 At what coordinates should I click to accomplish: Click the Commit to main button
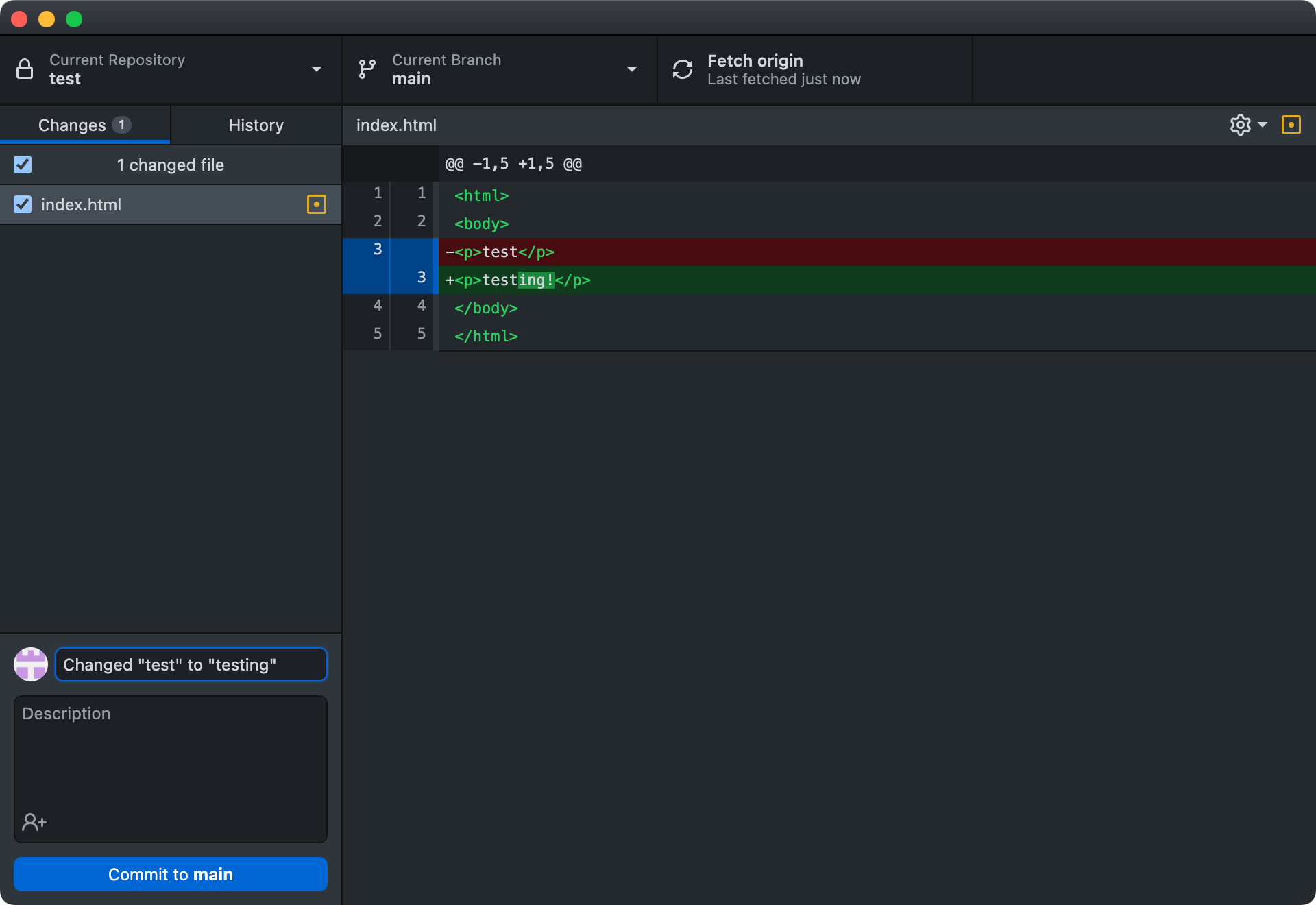[x=169, y=874]
